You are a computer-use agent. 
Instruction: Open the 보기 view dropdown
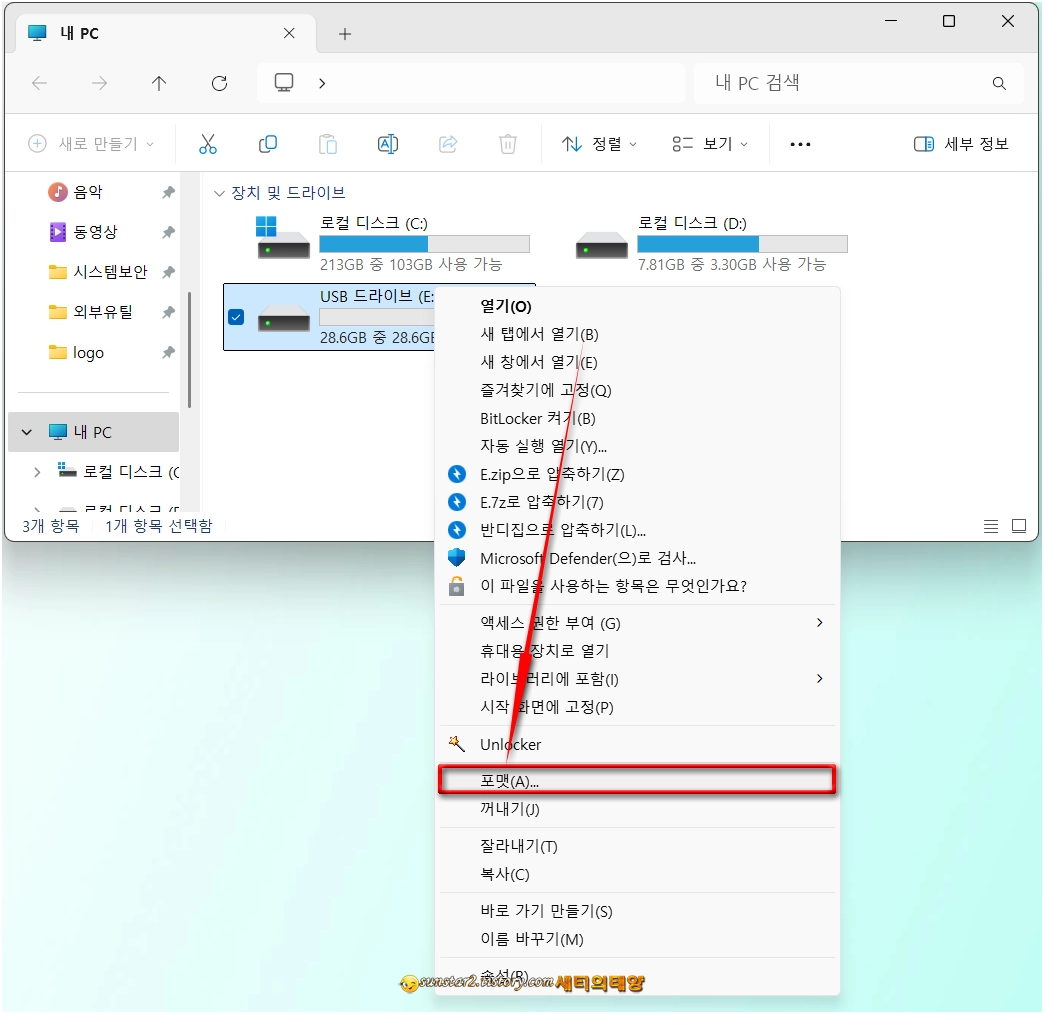710,143
